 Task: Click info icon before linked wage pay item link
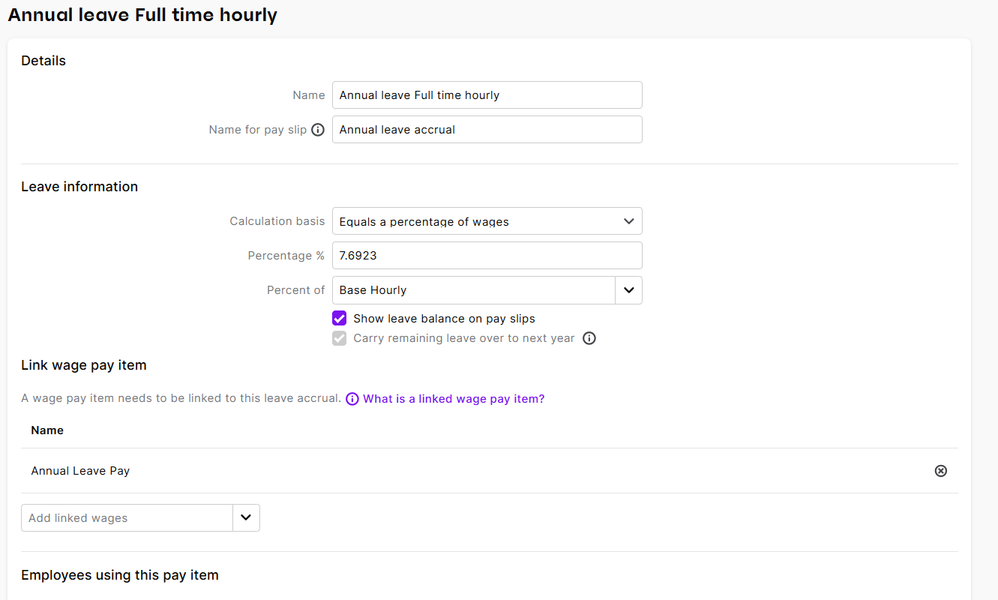pyautogui.click(x=352, y=399)
